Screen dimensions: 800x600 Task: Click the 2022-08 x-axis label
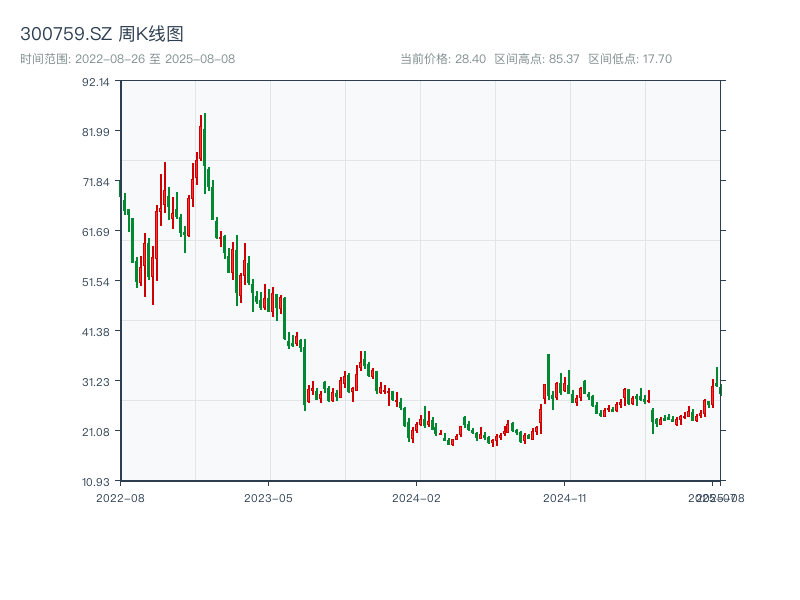point(120,498)
